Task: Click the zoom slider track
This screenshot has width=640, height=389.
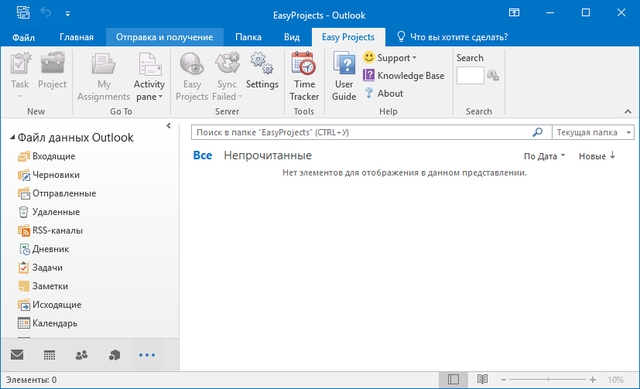Action: 548,380
